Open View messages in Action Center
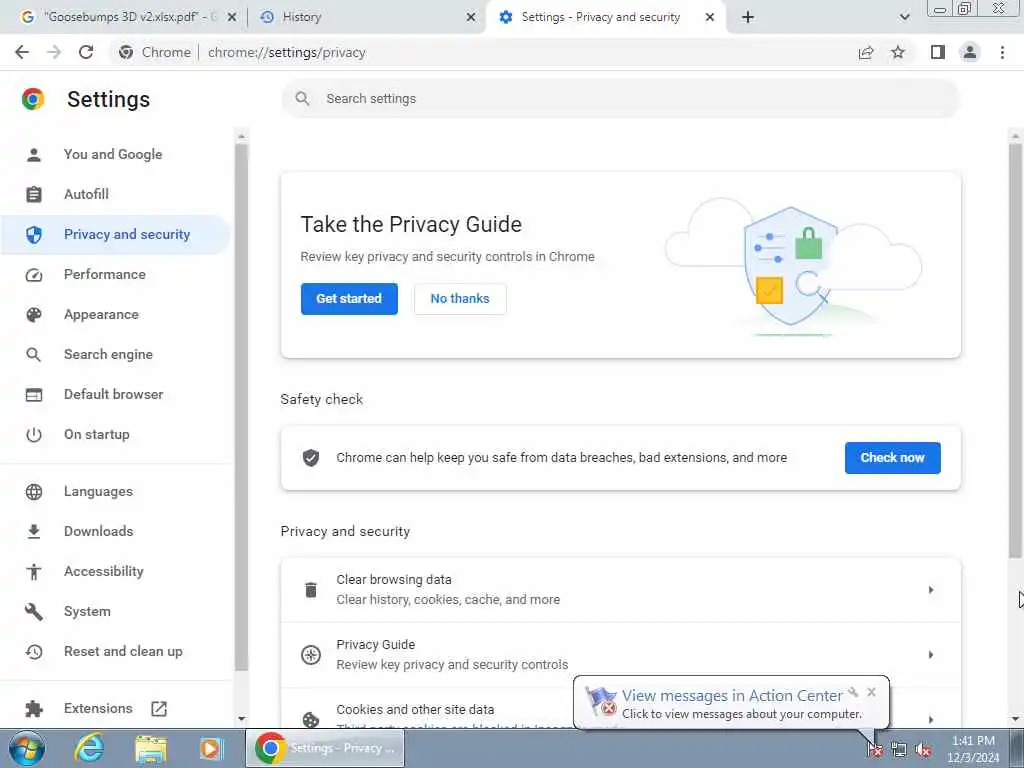The image size is (1024, 768). click(732, 696)
